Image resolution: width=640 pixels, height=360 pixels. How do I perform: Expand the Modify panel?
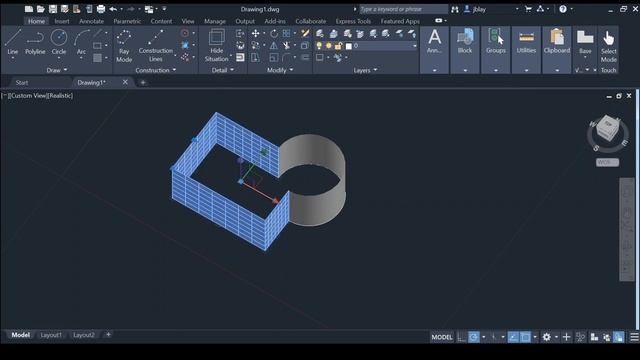pos(280,70)
